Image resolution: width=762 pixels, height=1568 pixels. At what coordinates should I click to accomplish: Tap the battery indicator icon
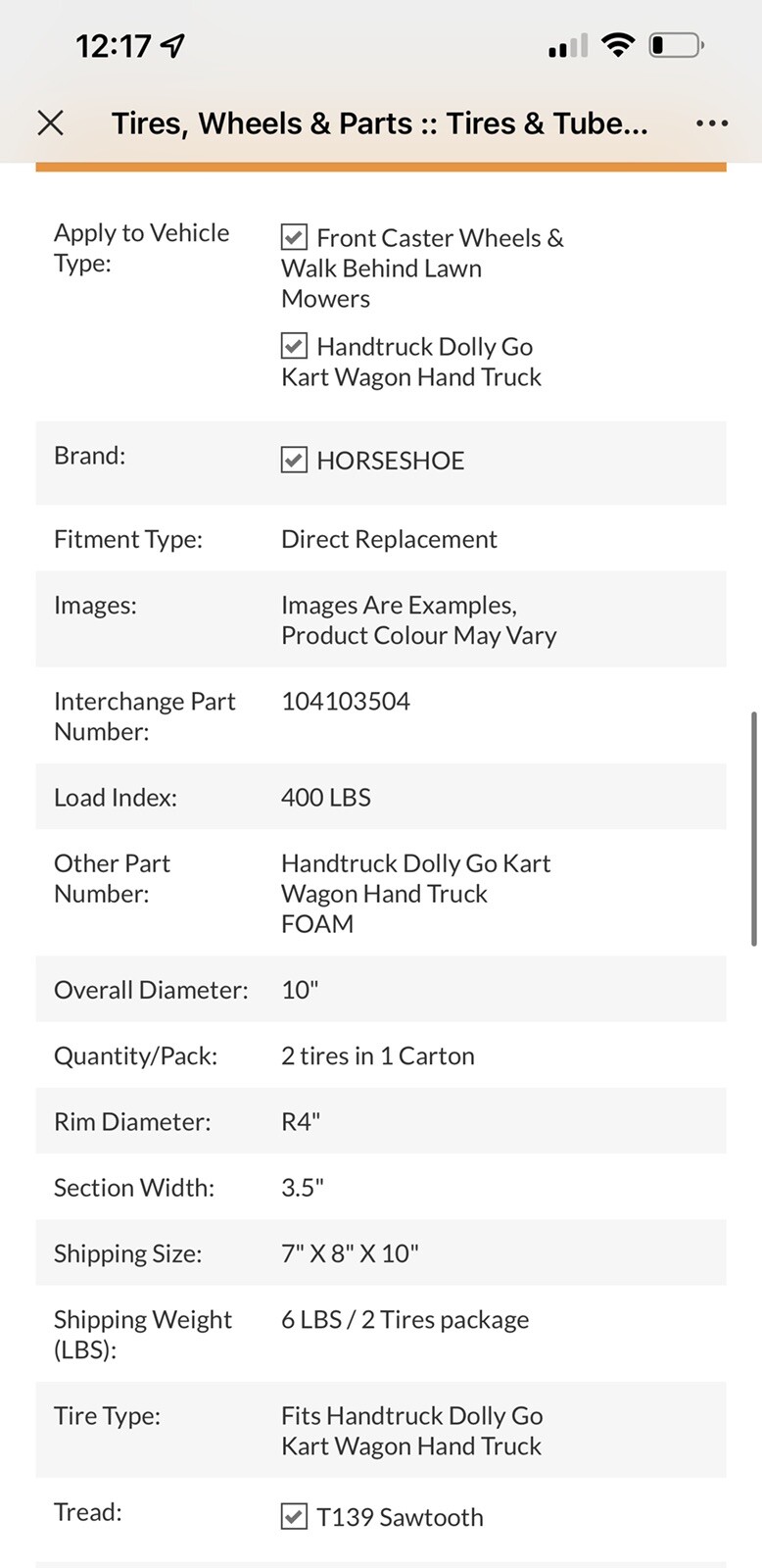(x=677, y=45)
